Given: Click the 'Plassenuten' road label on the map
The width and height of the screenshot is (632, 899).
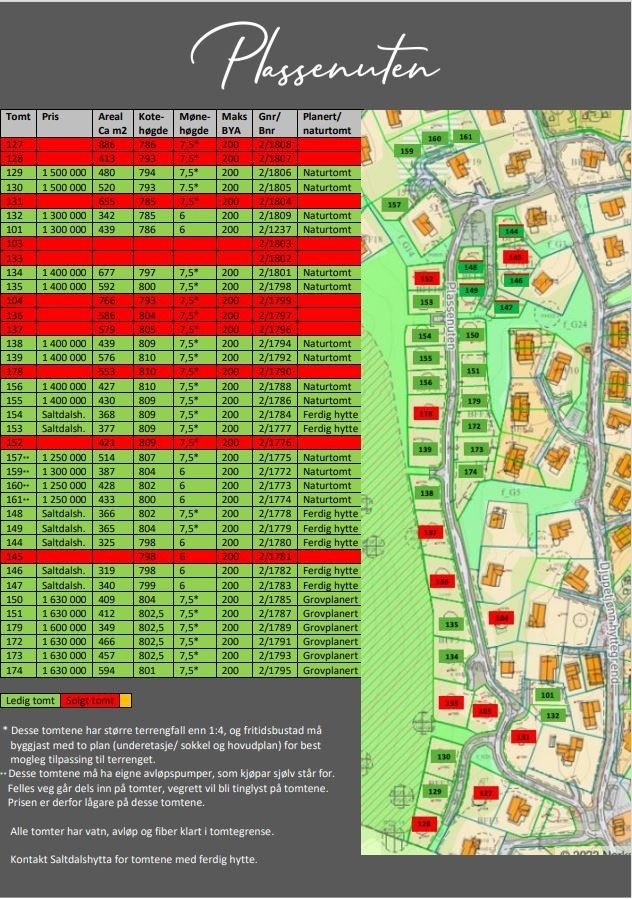Looking at the screenshot, I should pos(451,315).
